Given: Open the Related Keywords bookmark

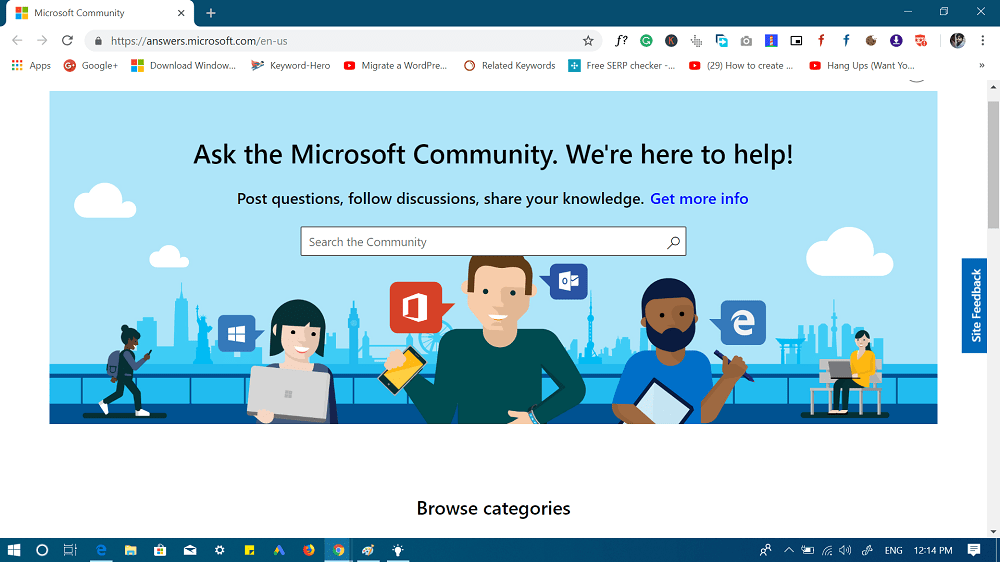Looking at the screenshot, I should click(x=510, y=65).
